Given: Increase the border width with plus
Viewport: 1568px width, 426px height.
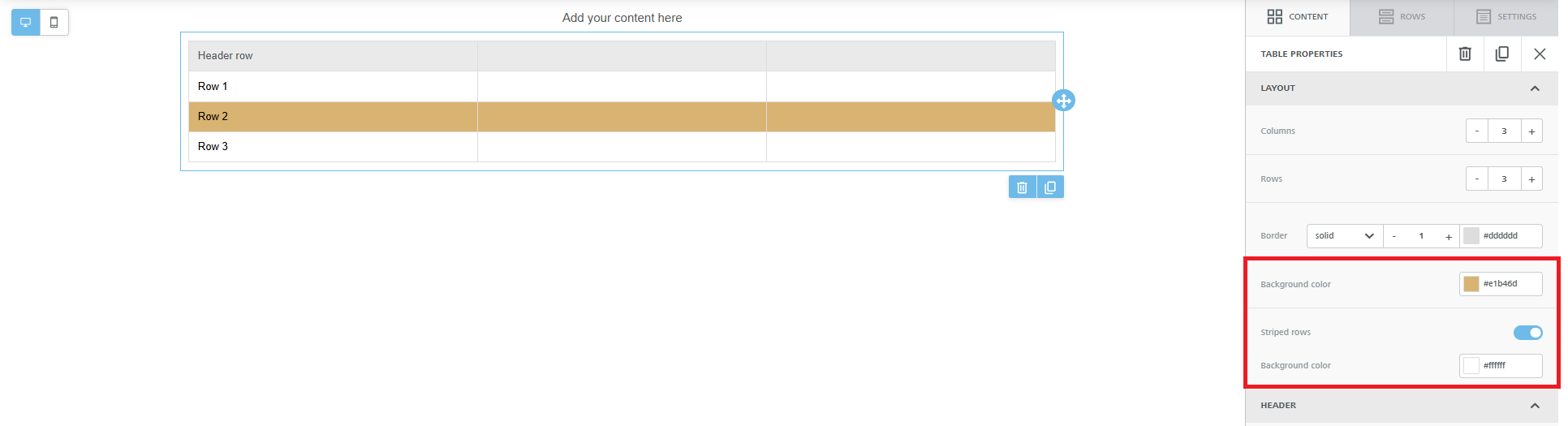Looking at the screenshot, I should coord(1449,237).
